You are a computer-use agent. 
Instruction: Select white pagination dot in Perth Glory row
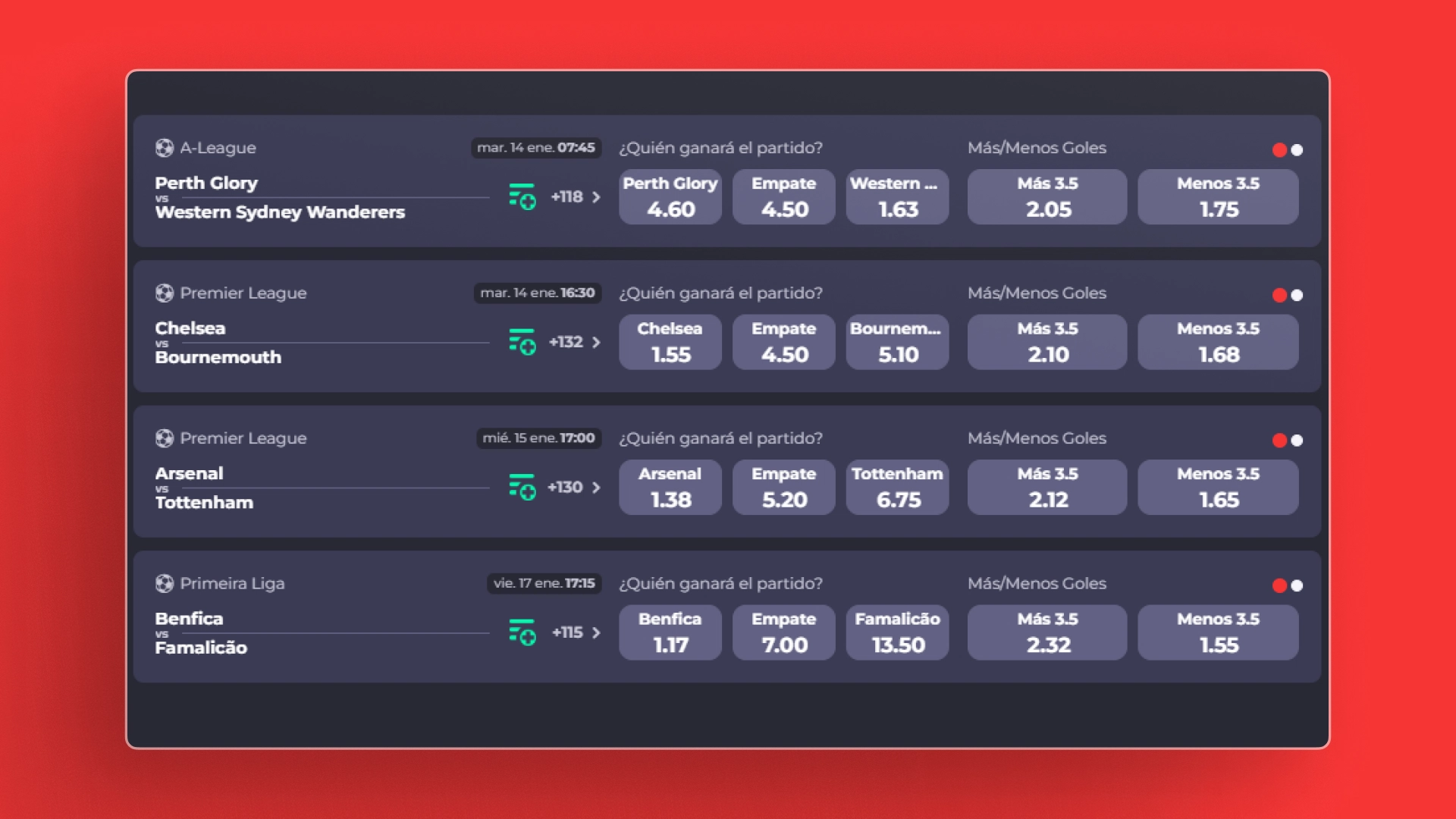(x=1297, y=150)
